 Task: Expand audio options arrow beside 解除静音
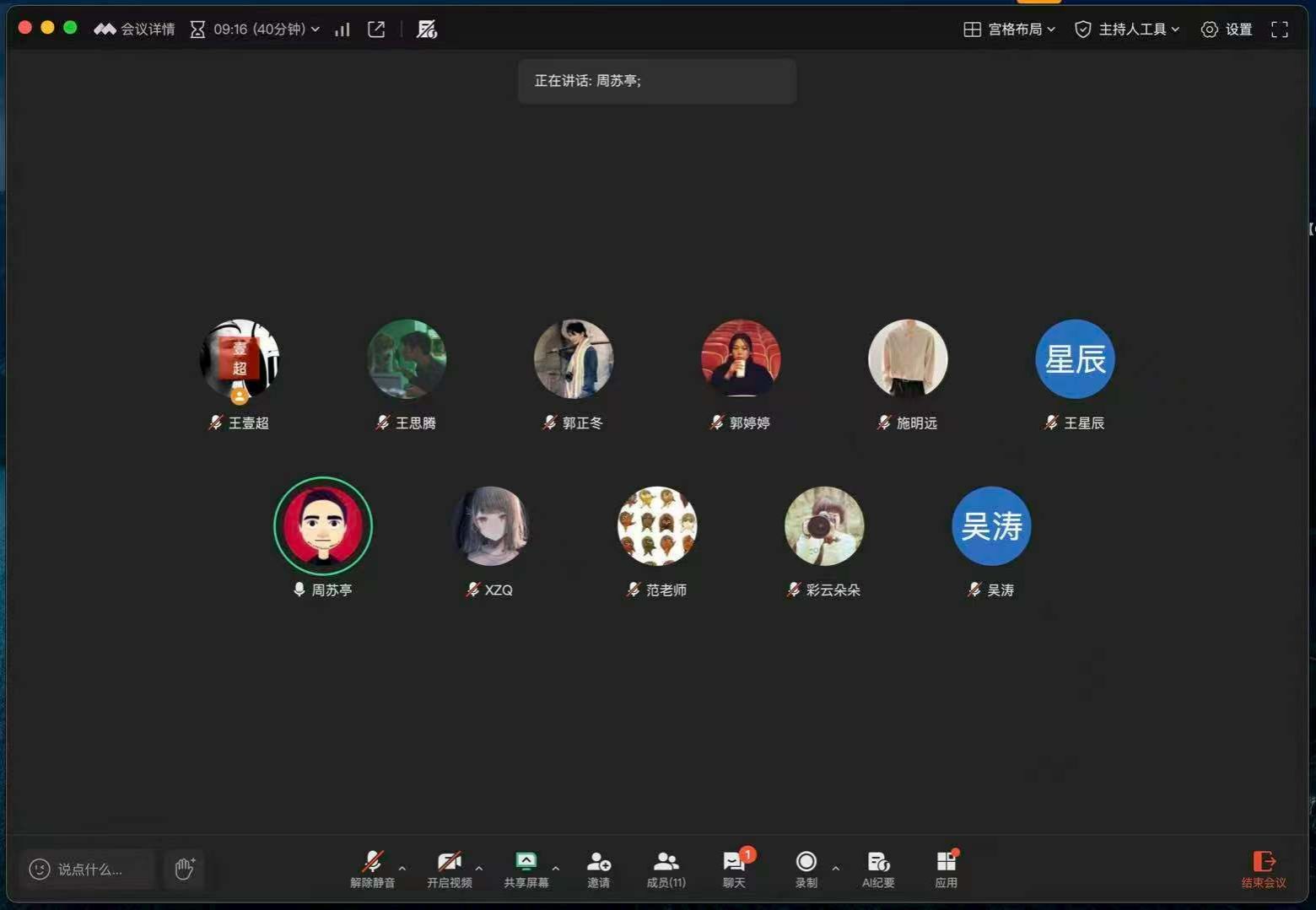402,868
